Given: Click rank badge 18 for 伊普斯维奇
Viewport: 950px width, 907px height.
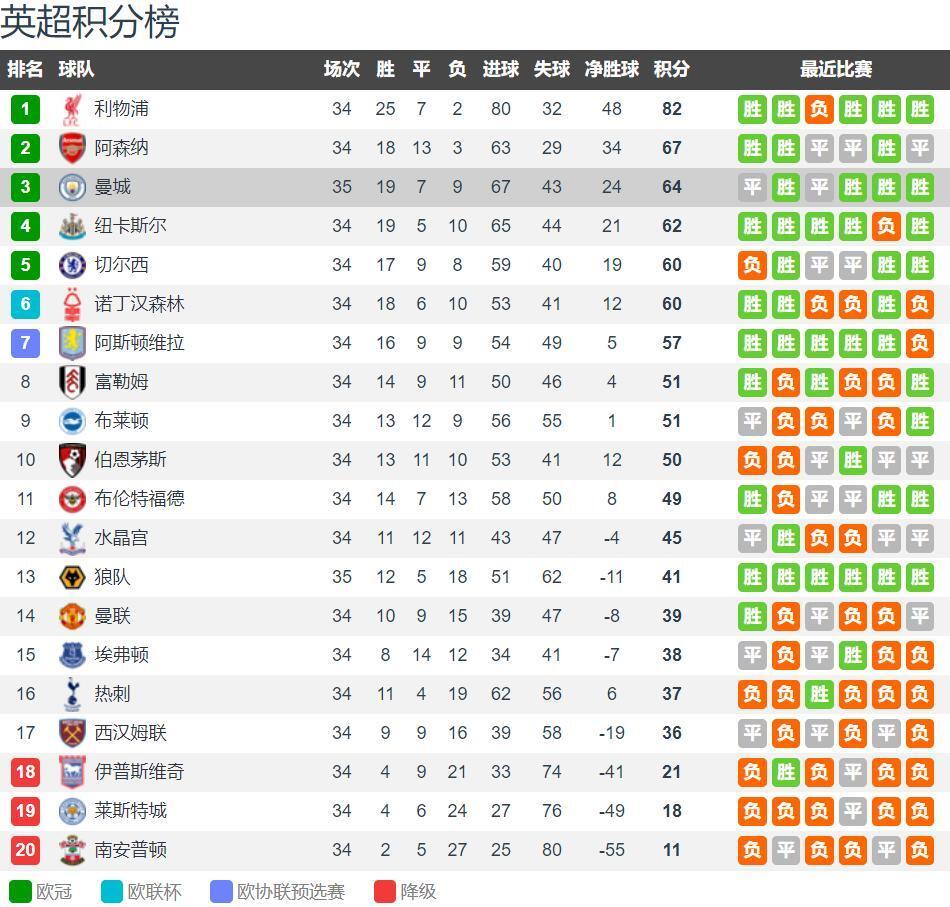Looking at the screenshot, I should click(25, 772).
